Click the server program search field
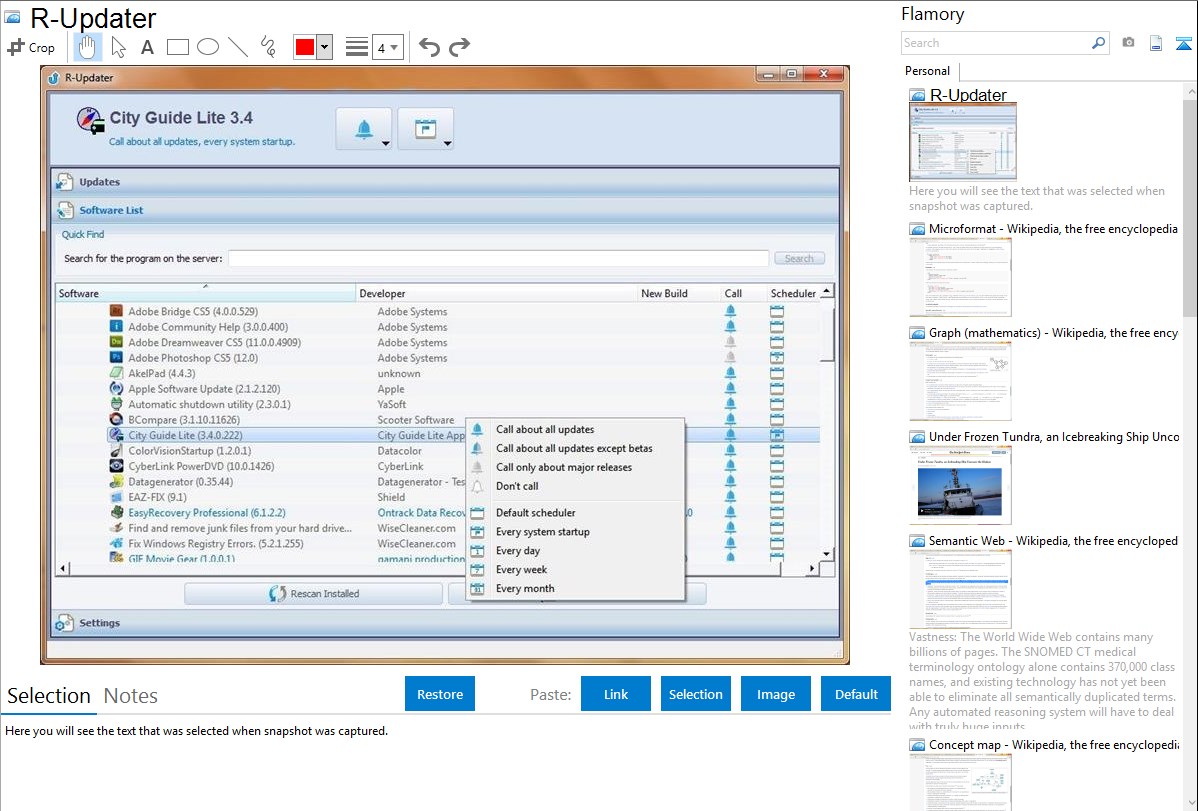 pyautogui.click(x=498, y=258)
